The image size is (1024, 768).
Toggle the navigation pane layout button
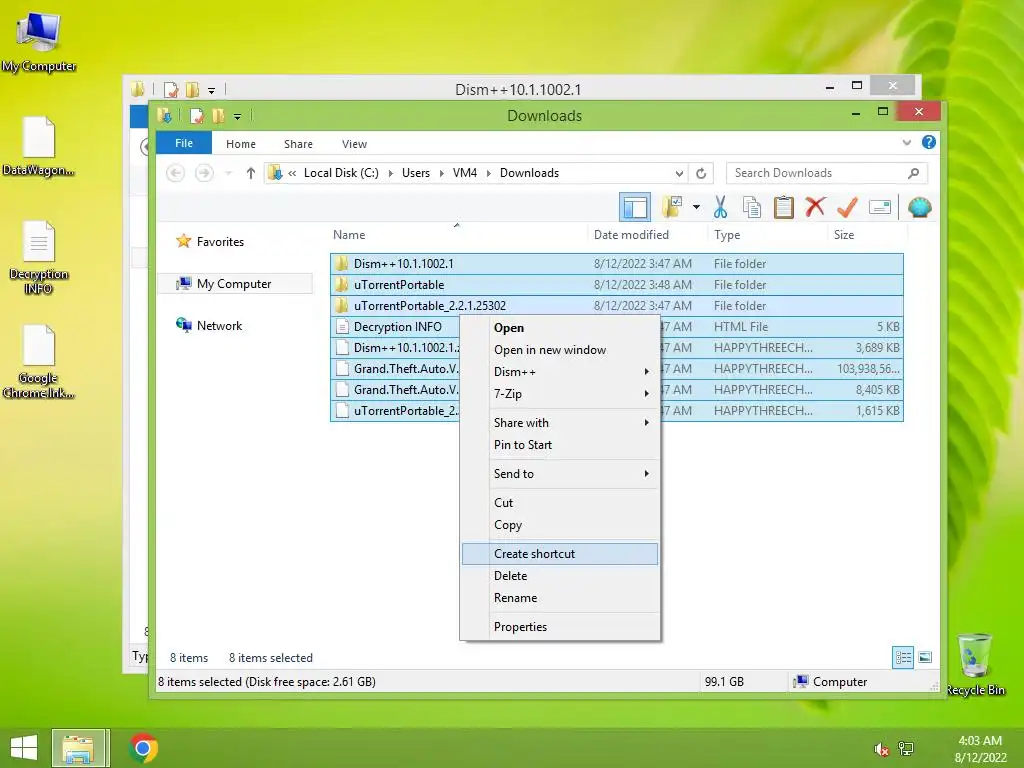coord(634,208)
